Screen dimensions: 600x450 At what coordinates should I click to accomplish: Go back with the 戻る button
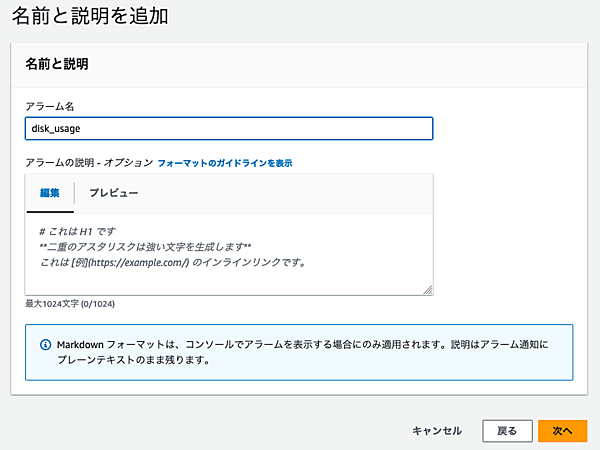point(507,430)
